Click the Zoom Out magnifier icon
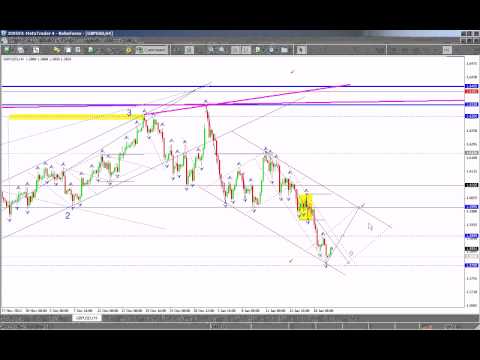480x360 pixels. [x=221, y=50]
